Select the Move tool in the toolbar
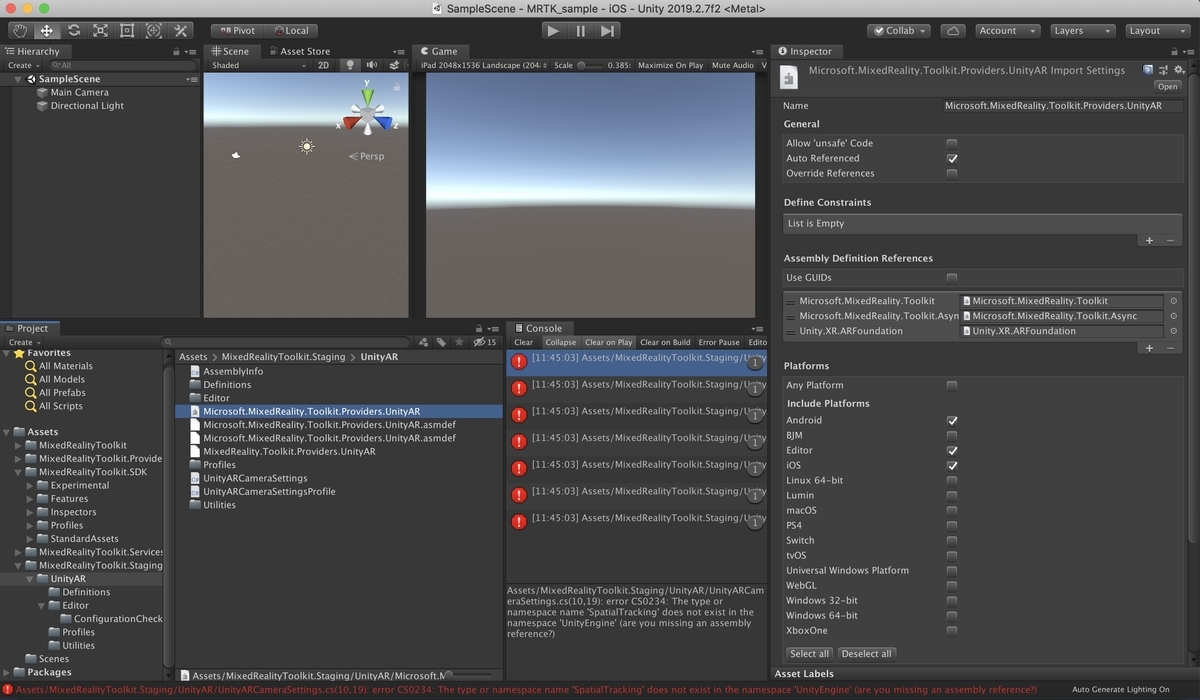Image resolution: width=1200 pixels, height=700 pixels. pyautogui.click(x=47, y=31)
